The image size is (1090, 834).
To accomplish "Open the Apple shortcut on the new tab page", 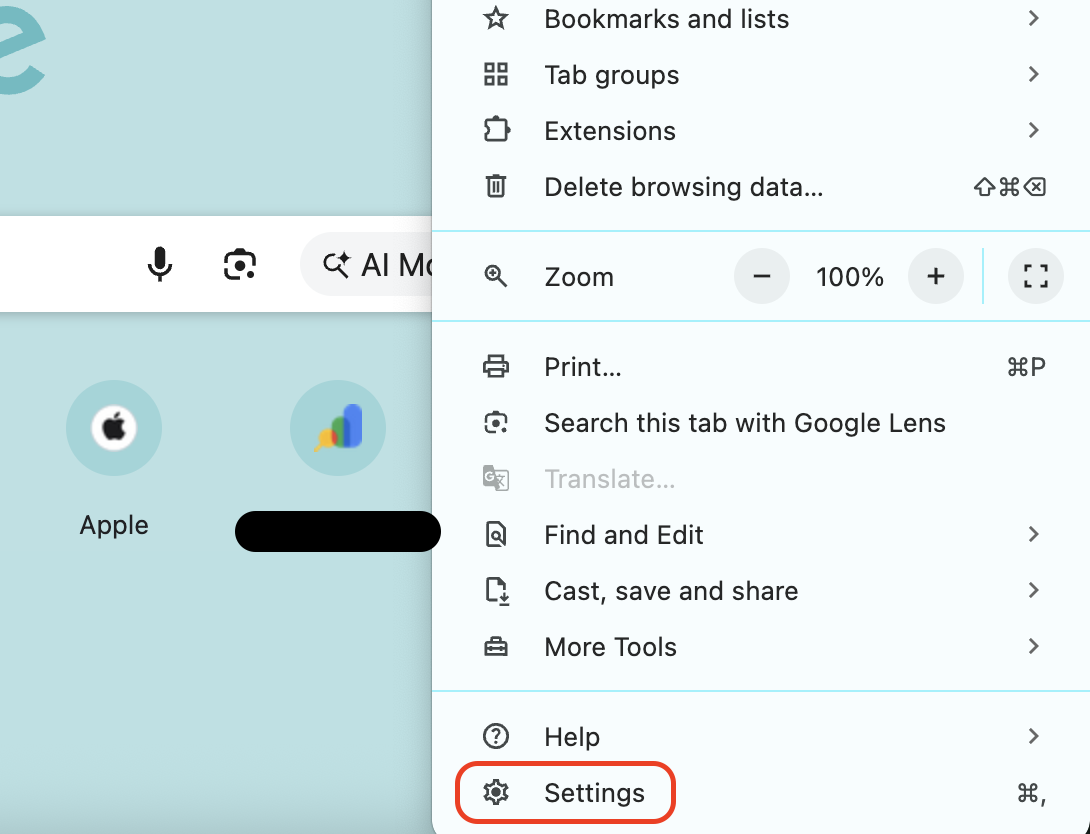I will (x=113, y=427).
